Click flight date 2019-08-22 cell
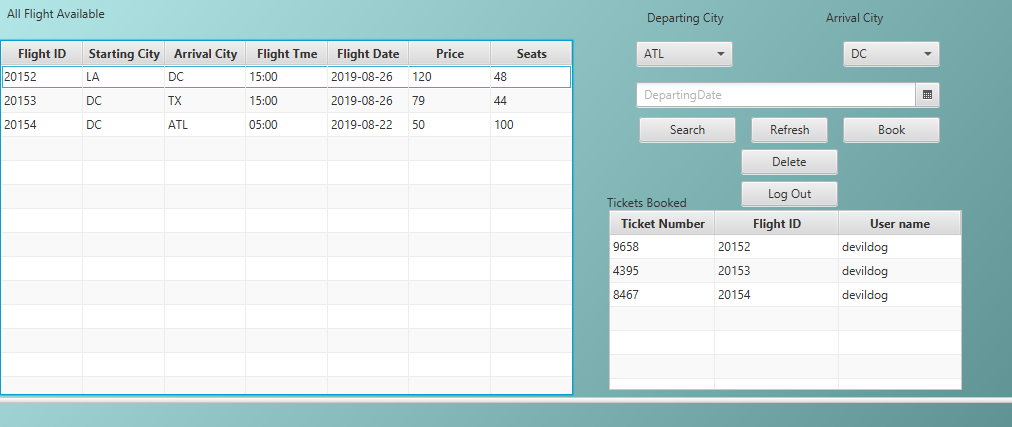The image size is (1012, 427). coord(368,125)
